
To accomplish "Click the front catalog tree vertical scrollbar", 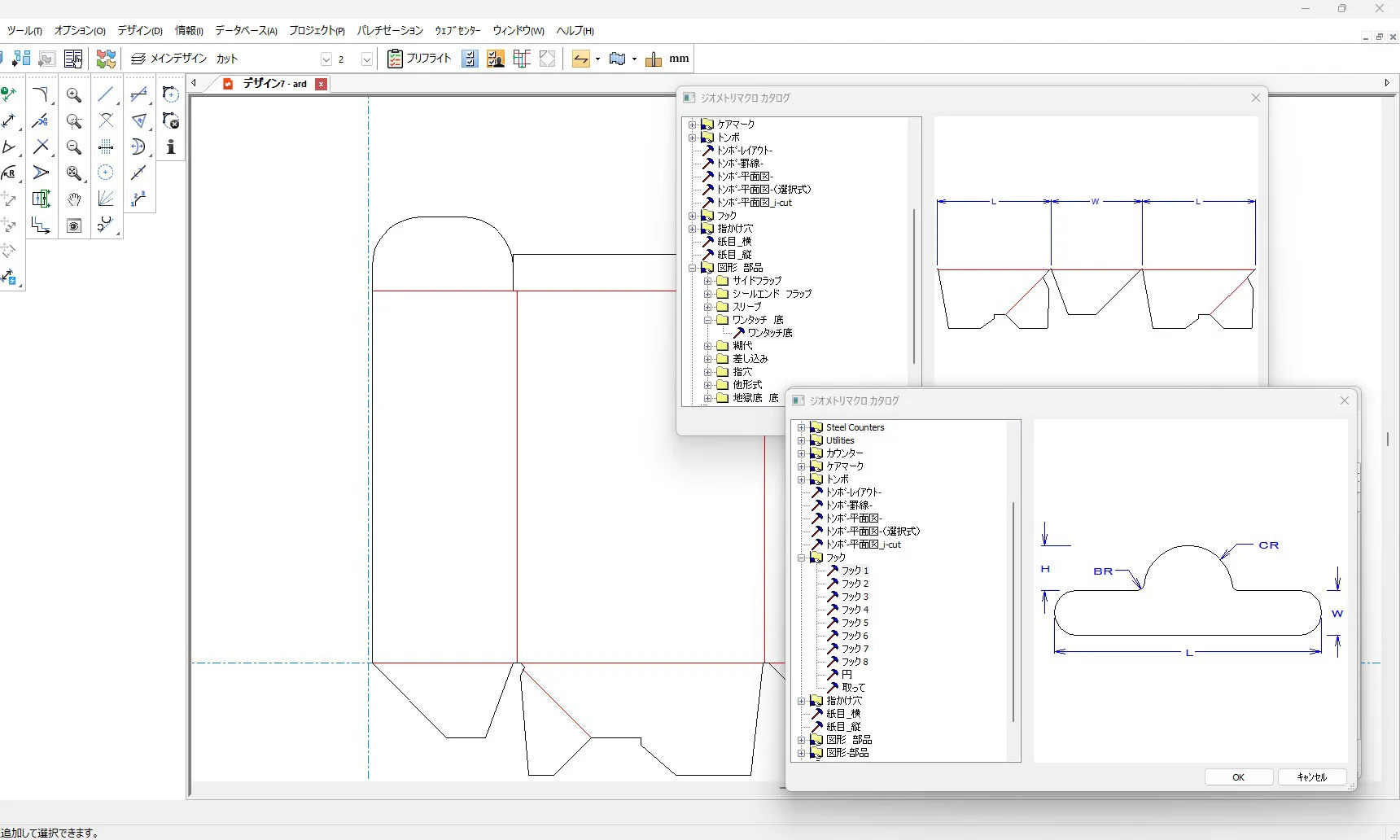I will coord(1013,610).
